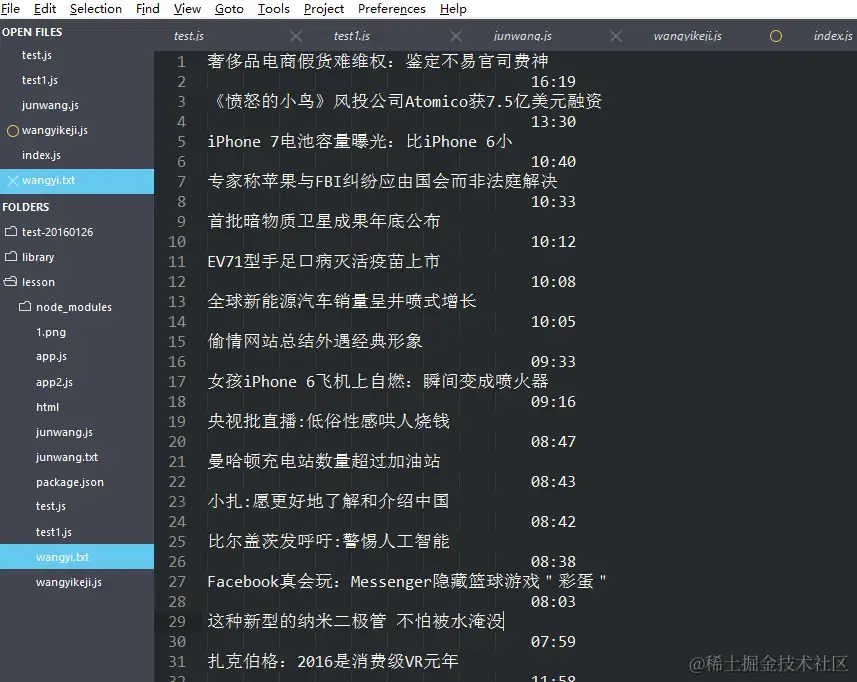Screen dimensions: 857x682
Task: Close the test1.js tab
Action: pos(456,36)
